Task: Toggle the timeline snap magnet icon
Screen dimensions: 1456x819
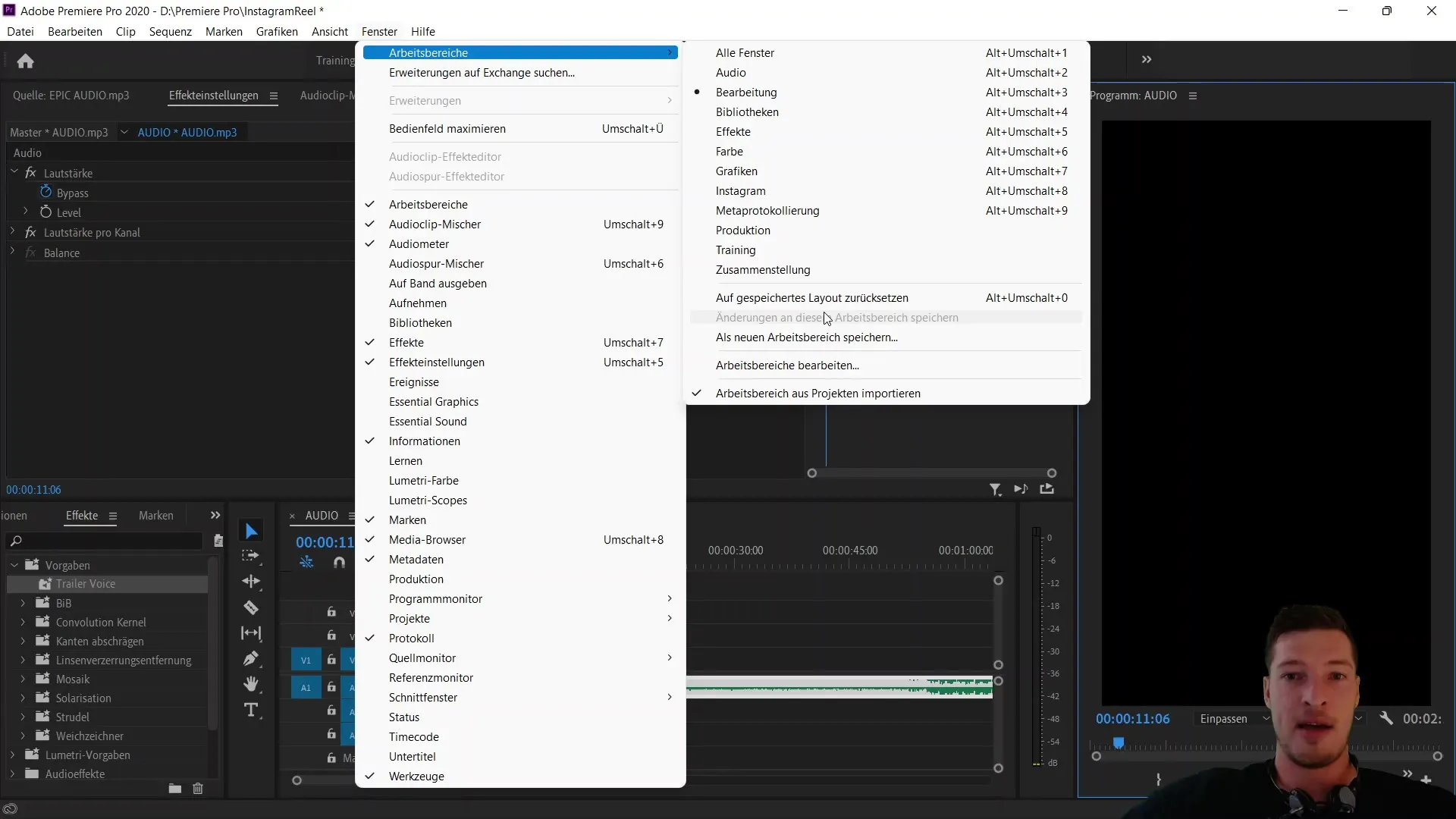Action: pos(339,562)
